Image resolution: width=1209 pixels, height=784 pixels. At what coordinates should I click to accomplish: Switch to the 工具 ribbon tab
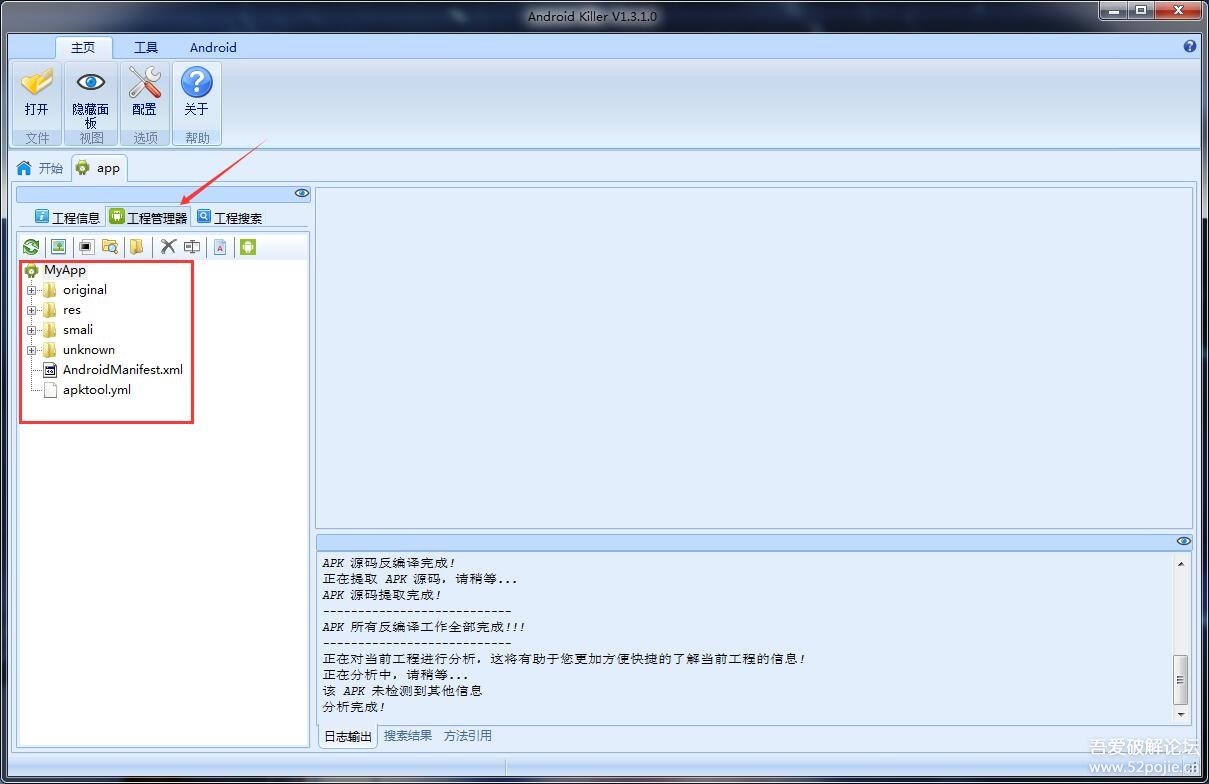[x=146, y=47]
